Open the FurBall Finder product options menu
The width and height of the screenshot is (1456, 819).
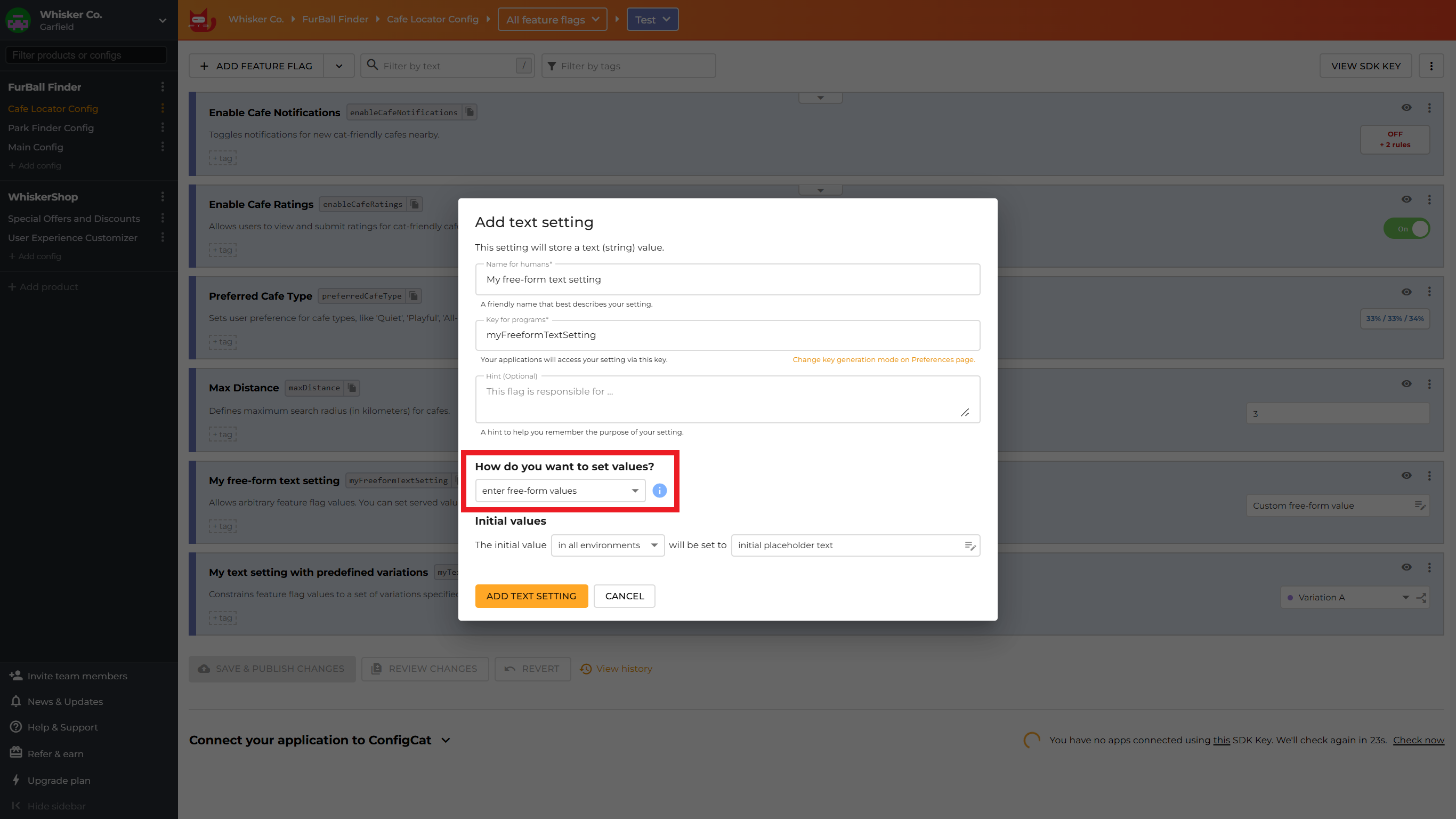tap(163, 86)
